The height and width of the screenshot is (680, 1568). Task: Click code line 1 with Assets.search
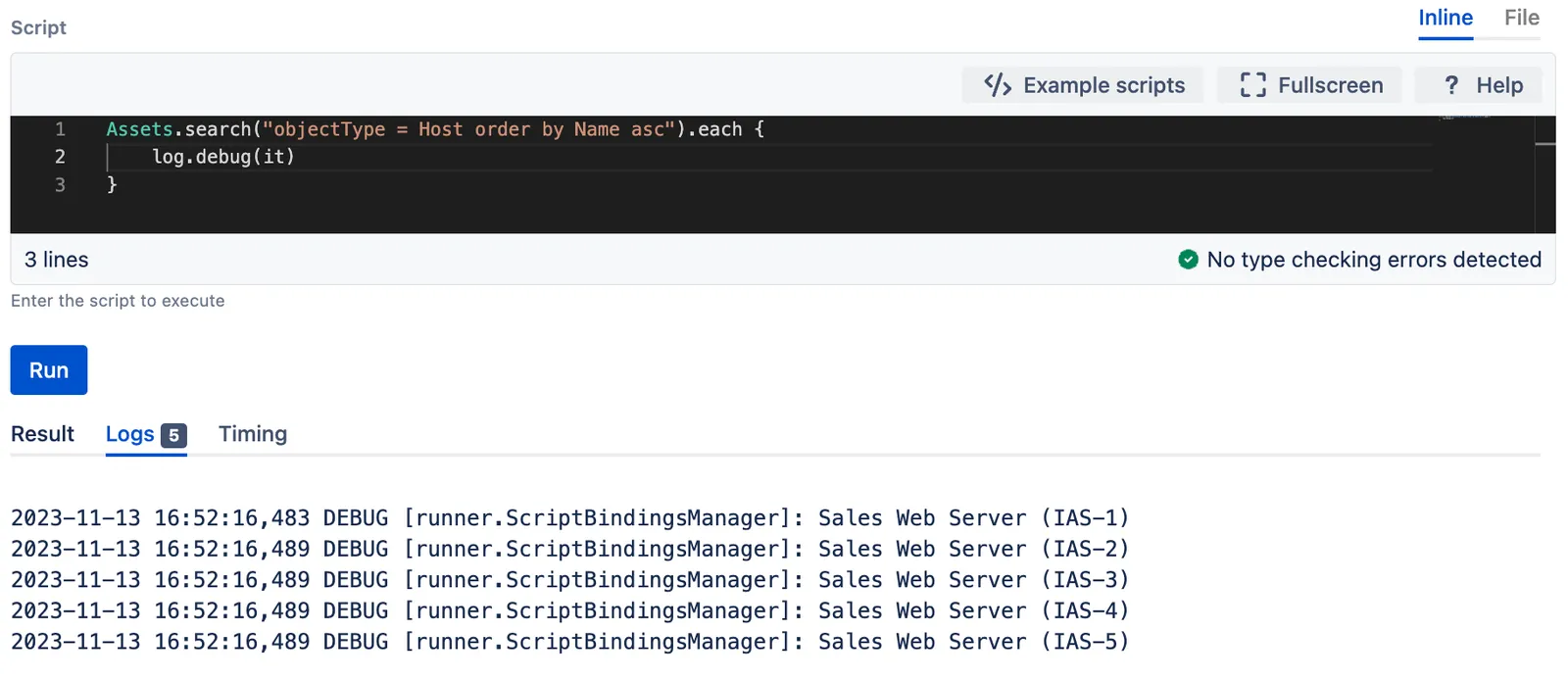(435, 129)
